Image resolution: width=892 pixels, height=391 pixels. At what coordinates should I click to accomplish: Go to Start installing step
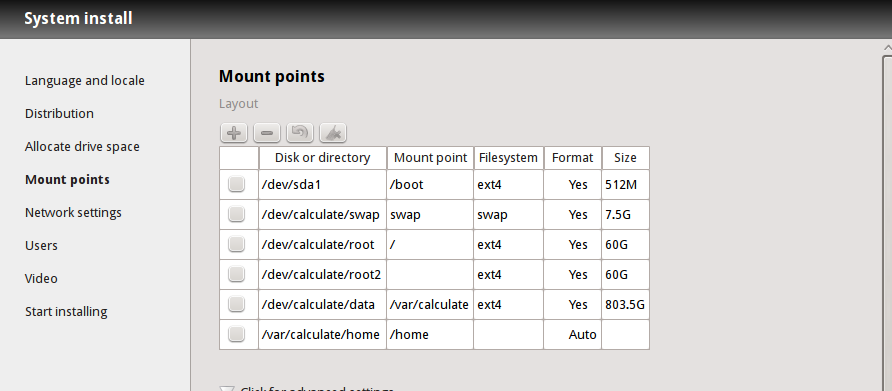(66, 312)
